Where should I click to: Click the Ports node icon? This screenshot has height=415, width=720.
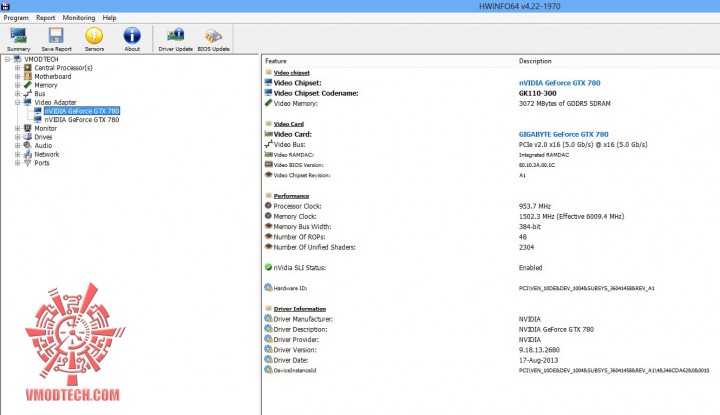(28, 163)
